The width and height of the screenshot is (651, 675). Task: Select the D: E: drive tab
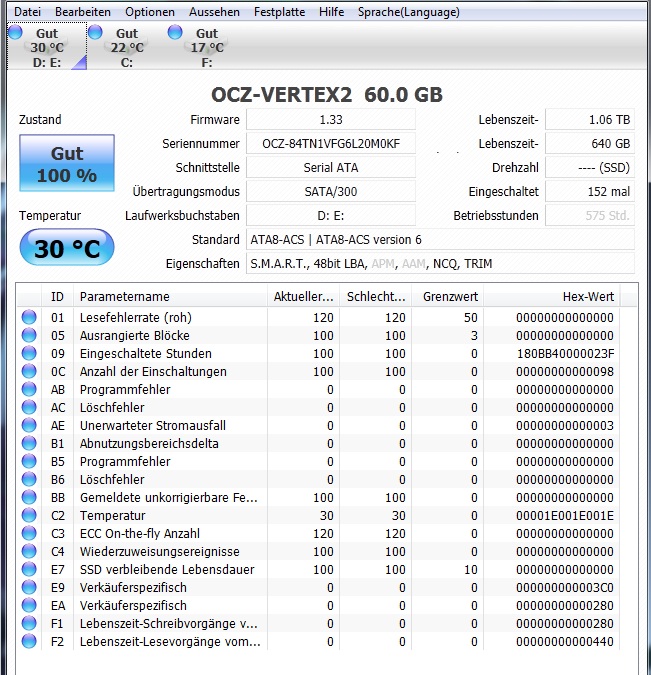click(x=47, y=47)
